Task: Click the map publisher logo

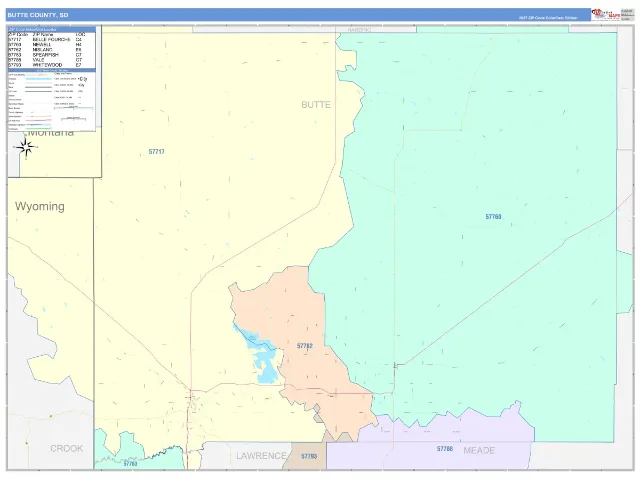Action: coord(606,14)
